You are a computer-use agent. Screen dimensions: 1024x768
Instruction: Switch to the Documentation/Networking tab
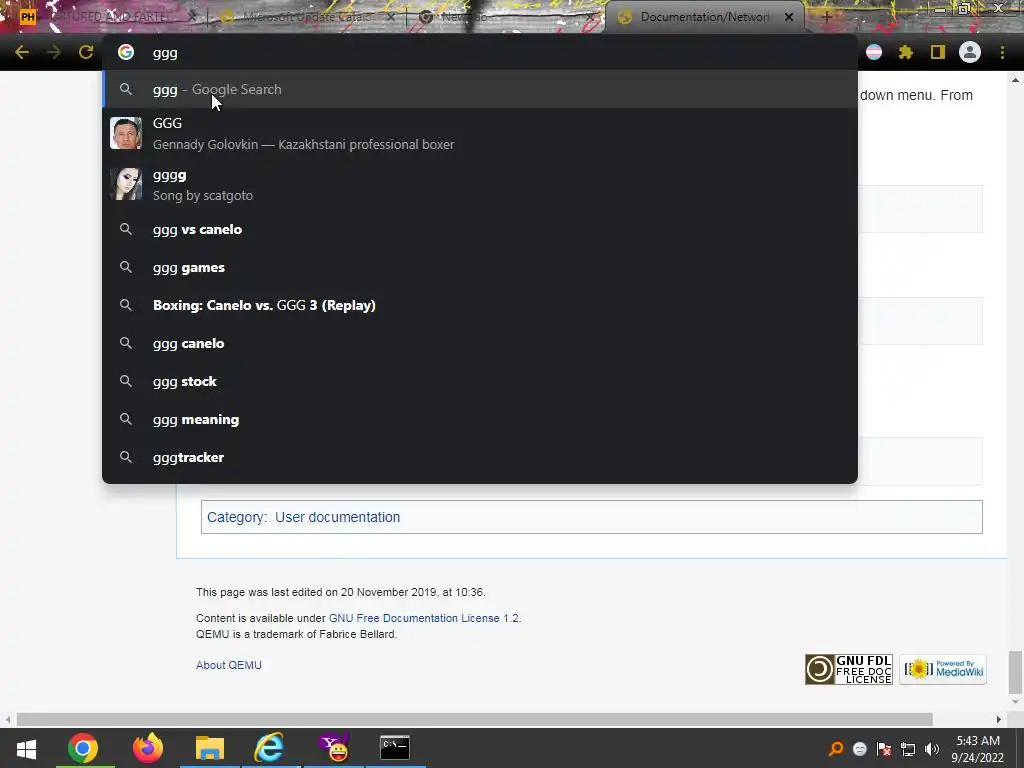tap(704, 17)
